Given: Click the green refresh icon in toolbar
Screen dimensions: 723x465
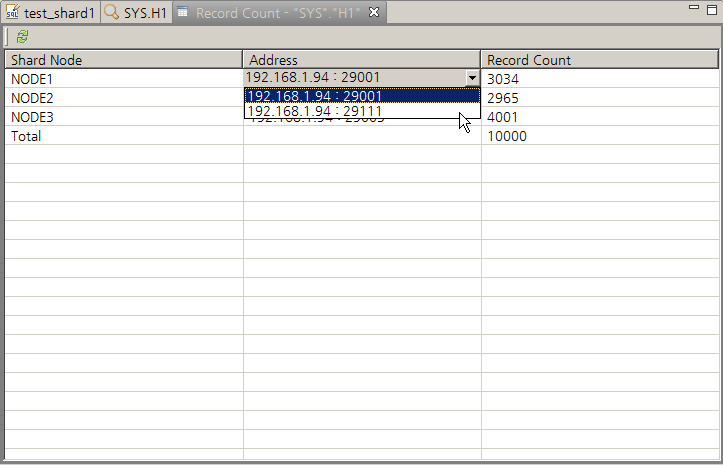Looking at the screenshot, I should [22, 36].
